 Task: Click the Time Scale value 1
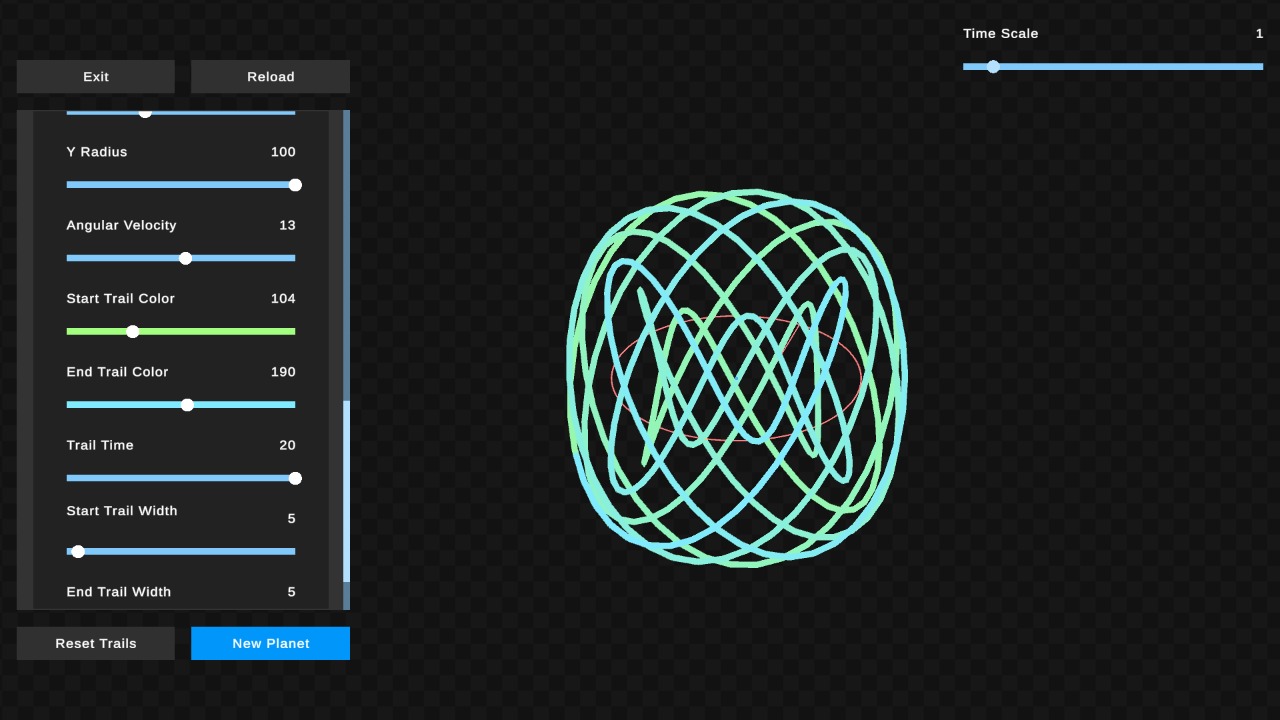pos(1260,34)
